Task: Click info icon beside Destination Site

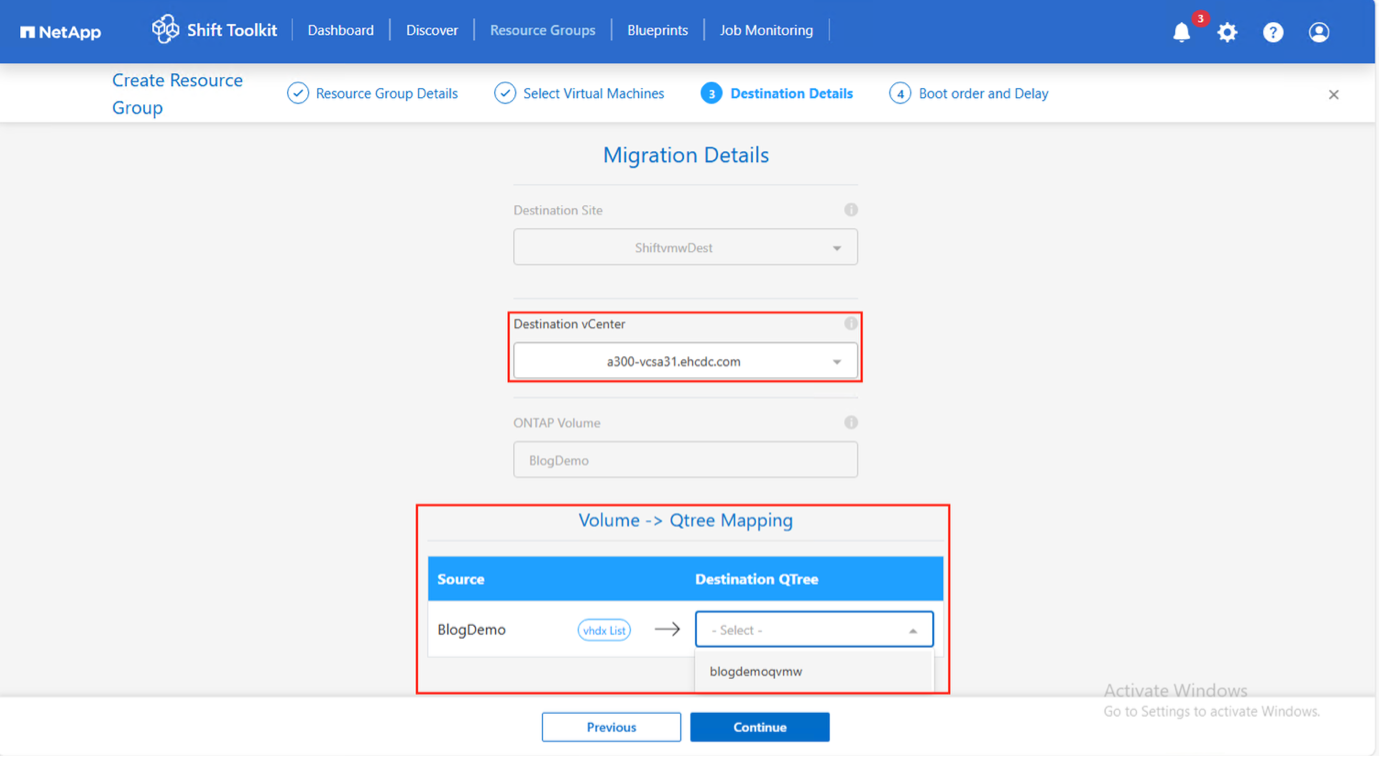Action: point(851,210)
